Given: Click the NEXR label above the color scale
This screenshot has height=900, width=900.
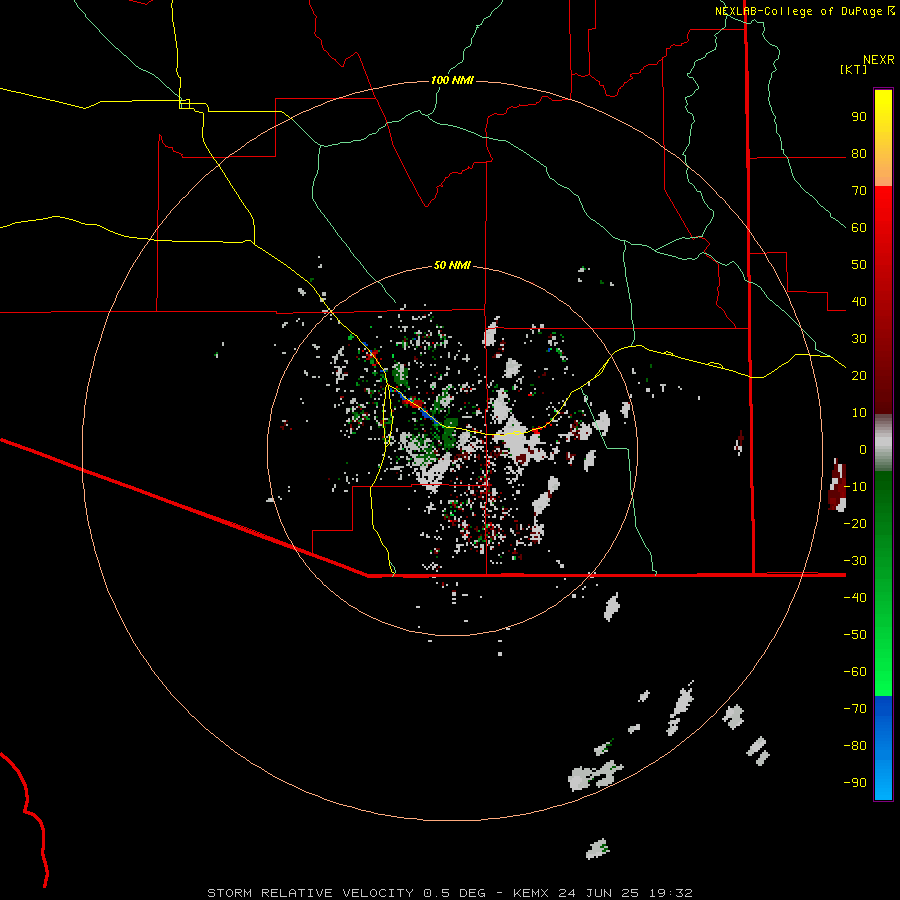Looking at the screenshot, I should click(879, 60).
